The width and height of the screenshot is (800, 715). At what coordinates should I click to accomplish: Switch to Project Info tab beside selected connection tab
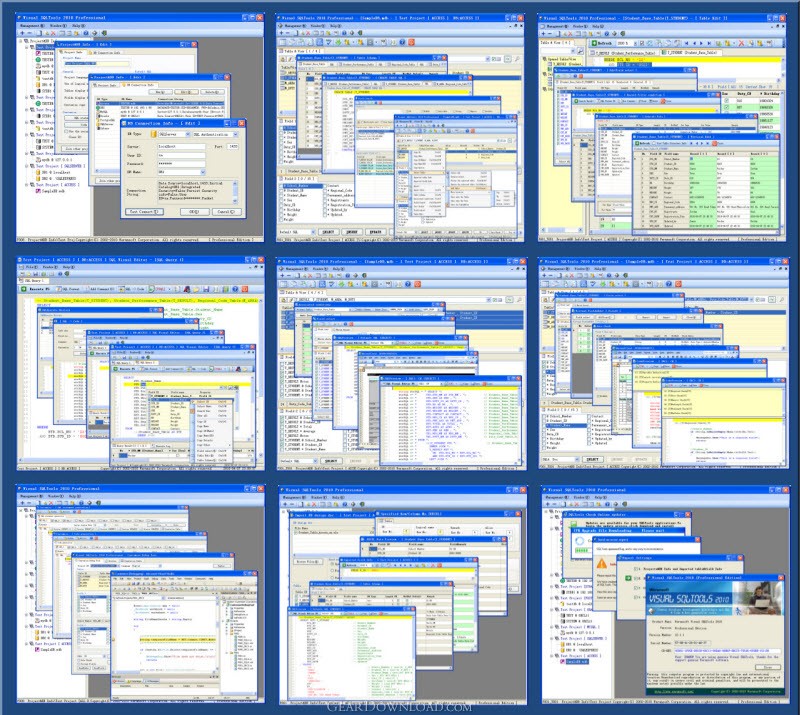point(105,85)
